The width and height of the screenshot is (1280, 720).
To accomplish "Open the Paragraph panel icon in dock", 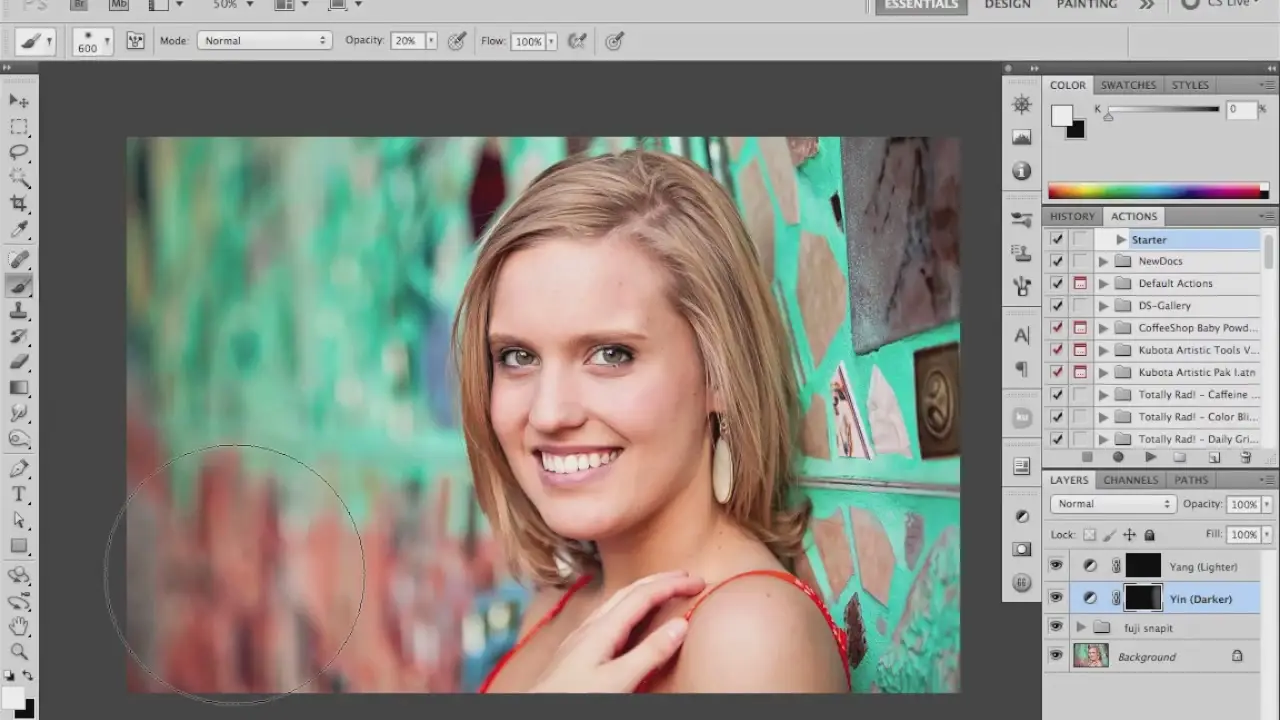I will (1022, 369).
